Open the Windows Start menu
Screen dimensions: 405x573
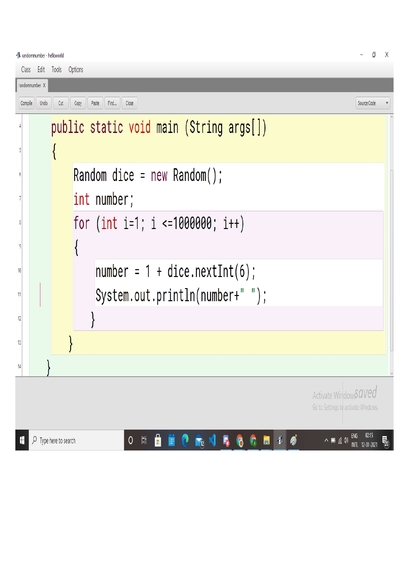(x=22, y=440)
